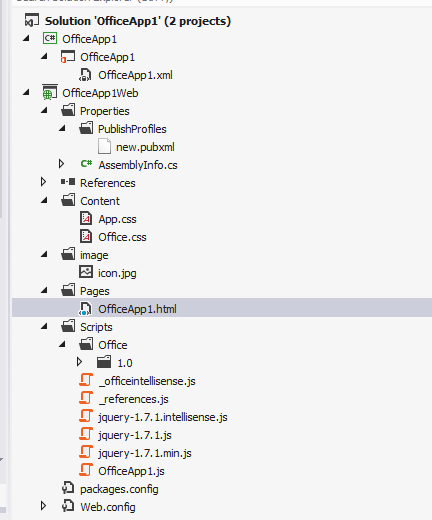The image size is (432, 520).
Task: Click the folder icon of Office under Scripts
Action: tap(86, 344)
